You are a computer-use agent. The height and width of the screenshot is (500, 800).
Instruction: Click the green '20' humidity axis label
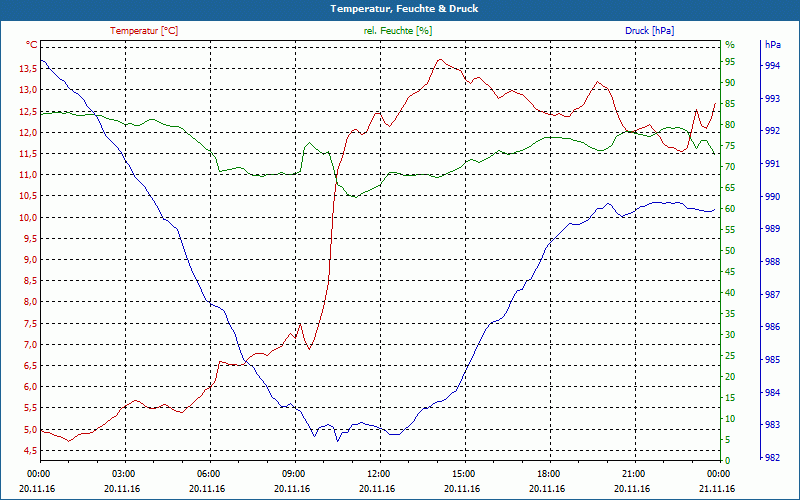click(x=730, y=377)
